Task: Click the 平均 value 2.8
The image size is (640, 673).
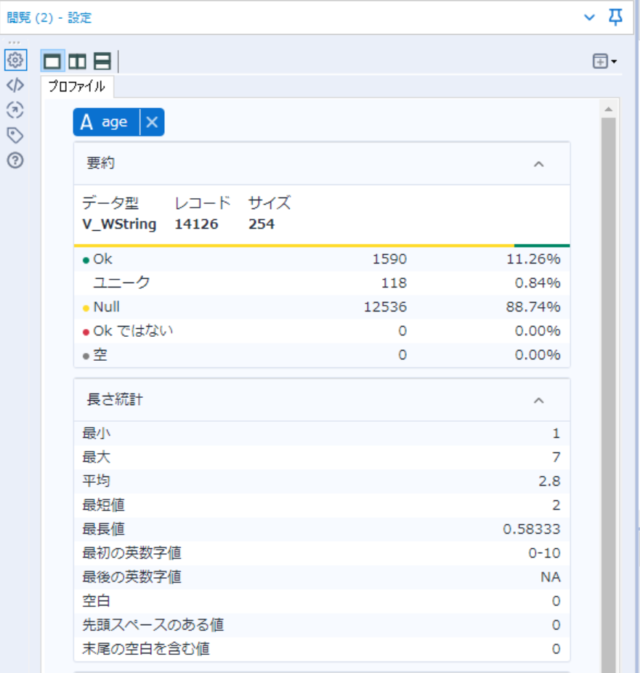Action: [549, 481]
